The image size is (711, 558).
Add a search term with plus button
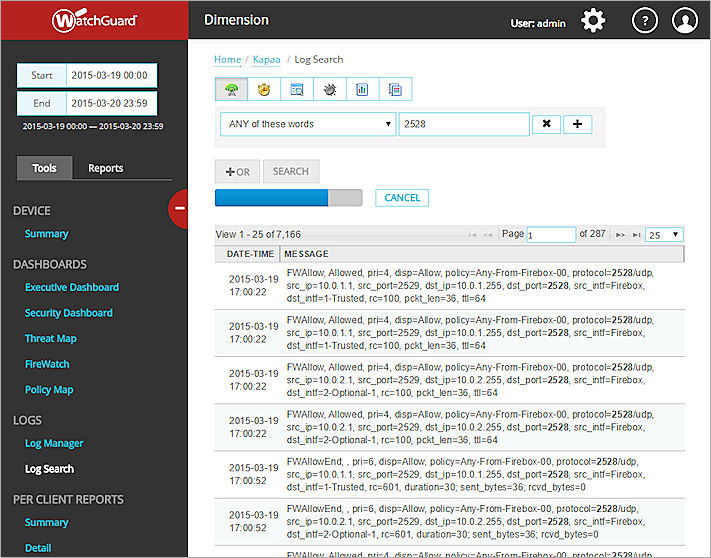(577, 124)
